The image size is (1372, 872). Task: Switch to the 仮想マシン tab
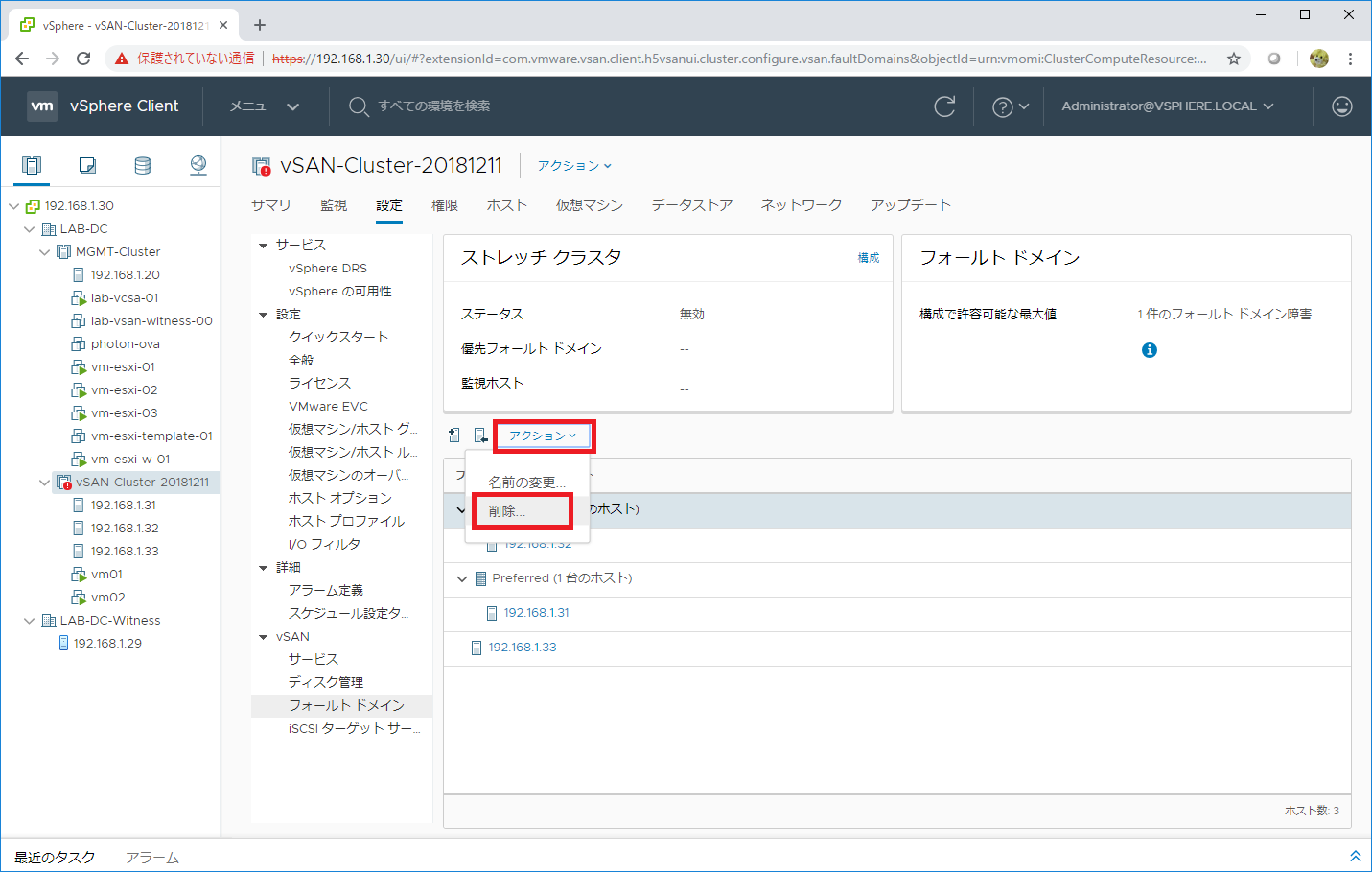pyautogui.click(x=590, y=205)
